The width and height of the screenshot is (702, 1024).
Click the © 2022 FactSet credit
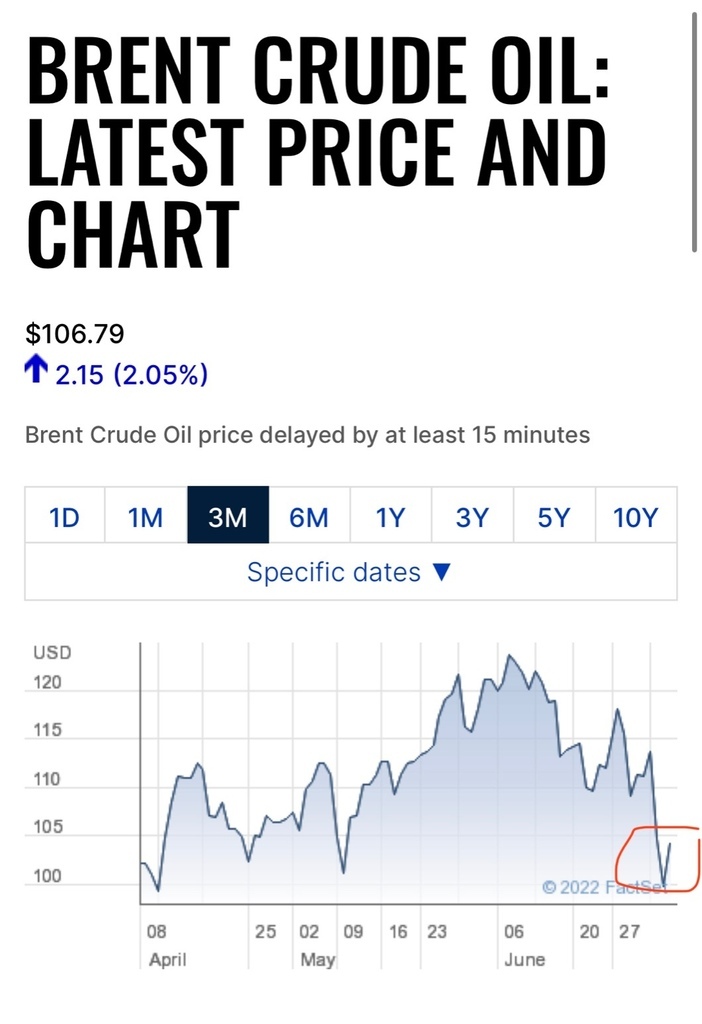[x=604, y=887]
